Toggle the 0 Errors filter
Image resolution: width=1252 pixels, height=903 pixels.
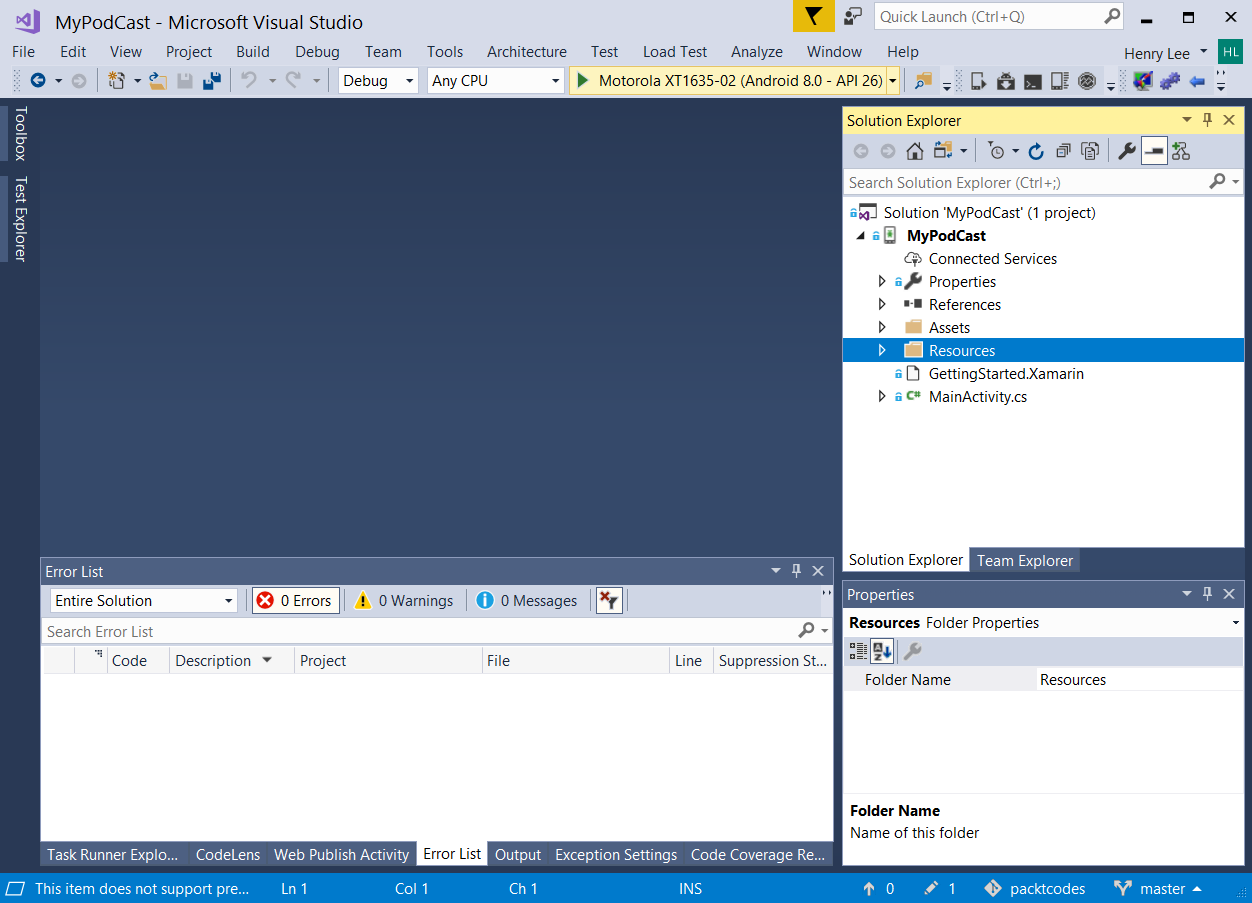click(296, 601)
